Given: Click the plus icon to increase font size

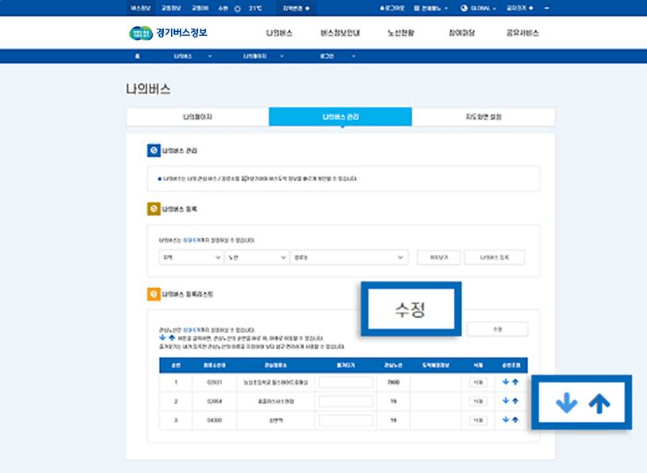Looking at the screenshot, I should (x=531, y=8).
